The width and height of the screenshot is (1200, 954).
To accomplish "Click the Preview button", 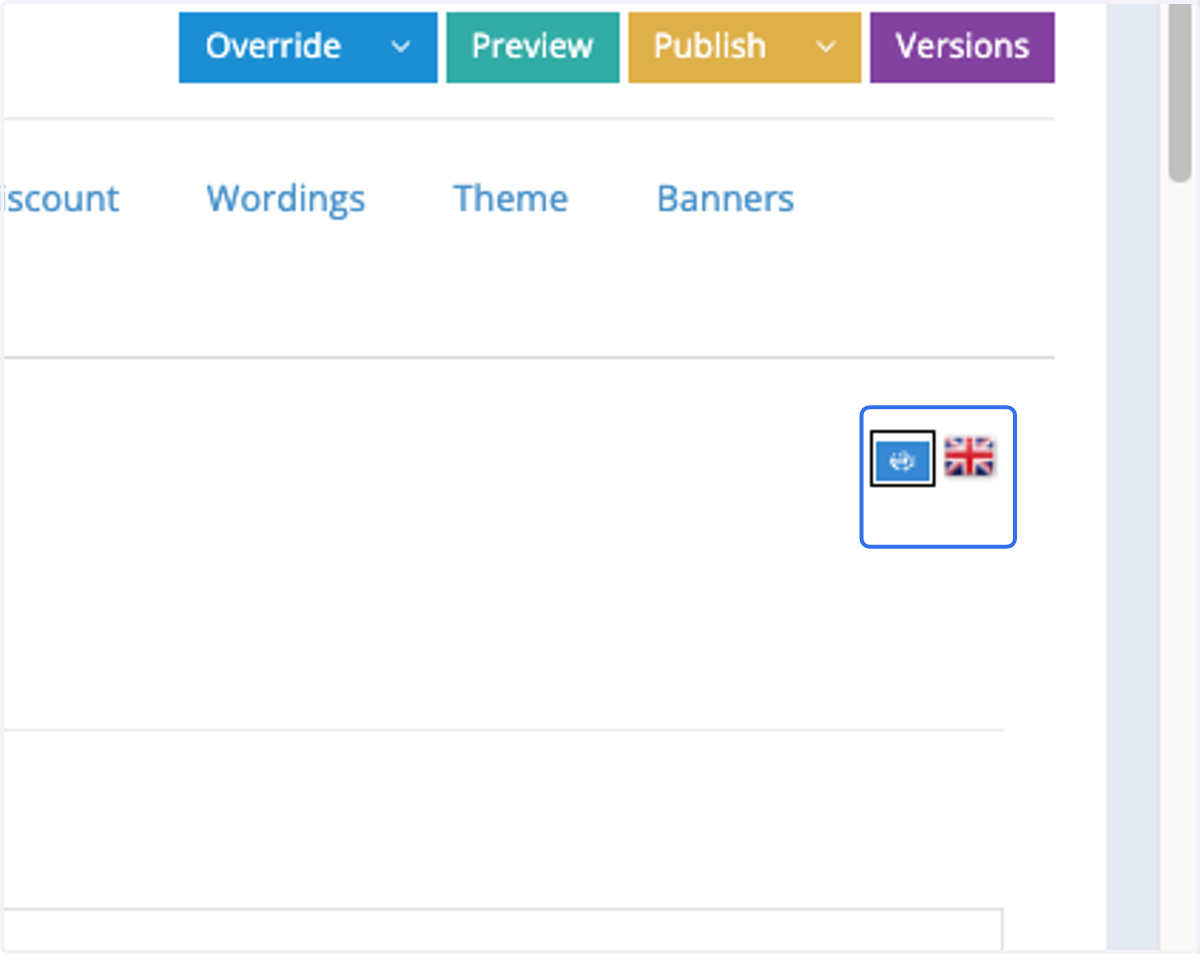I will [533, 47].
